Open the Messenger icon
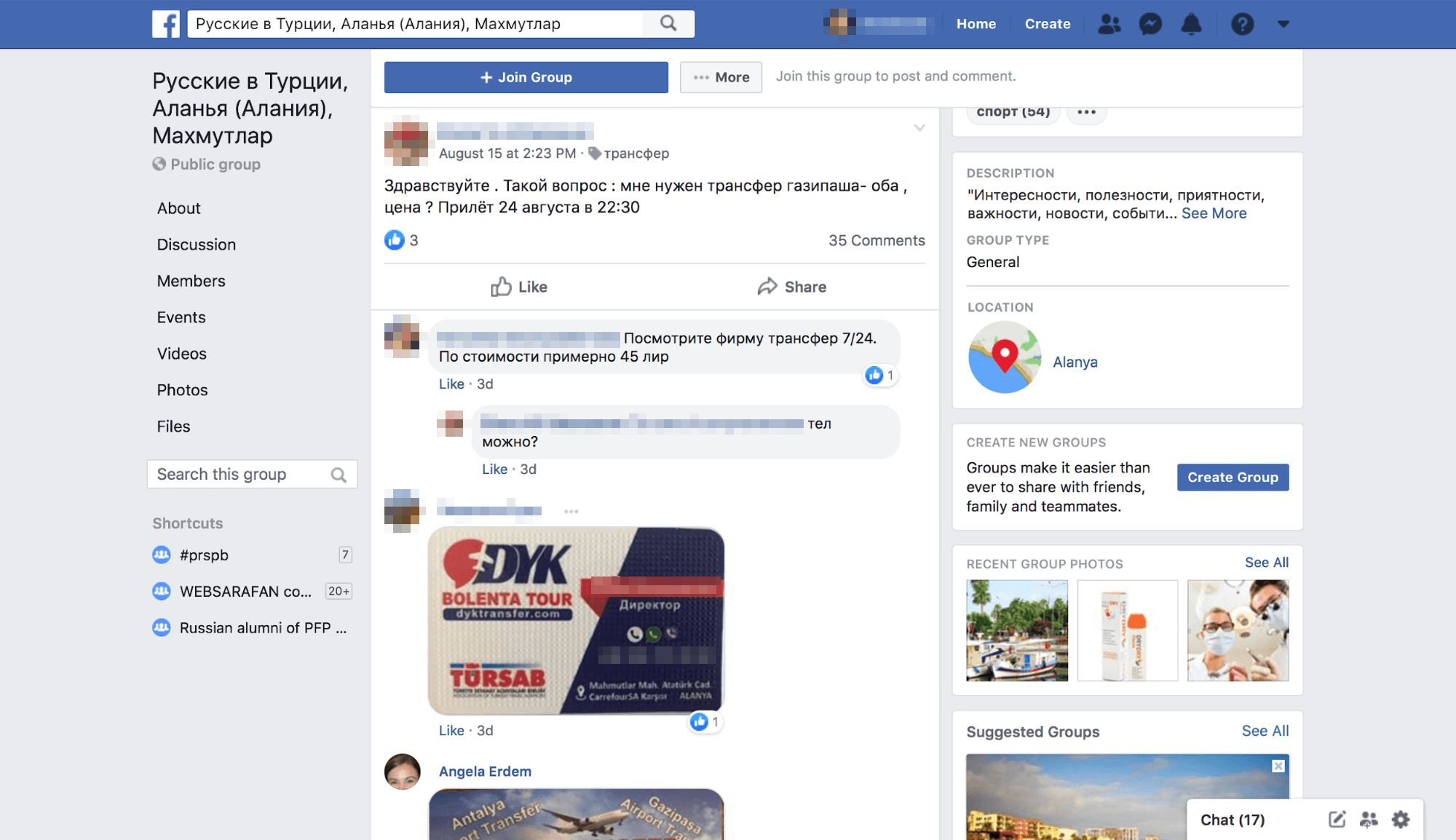 (1150, 24)
